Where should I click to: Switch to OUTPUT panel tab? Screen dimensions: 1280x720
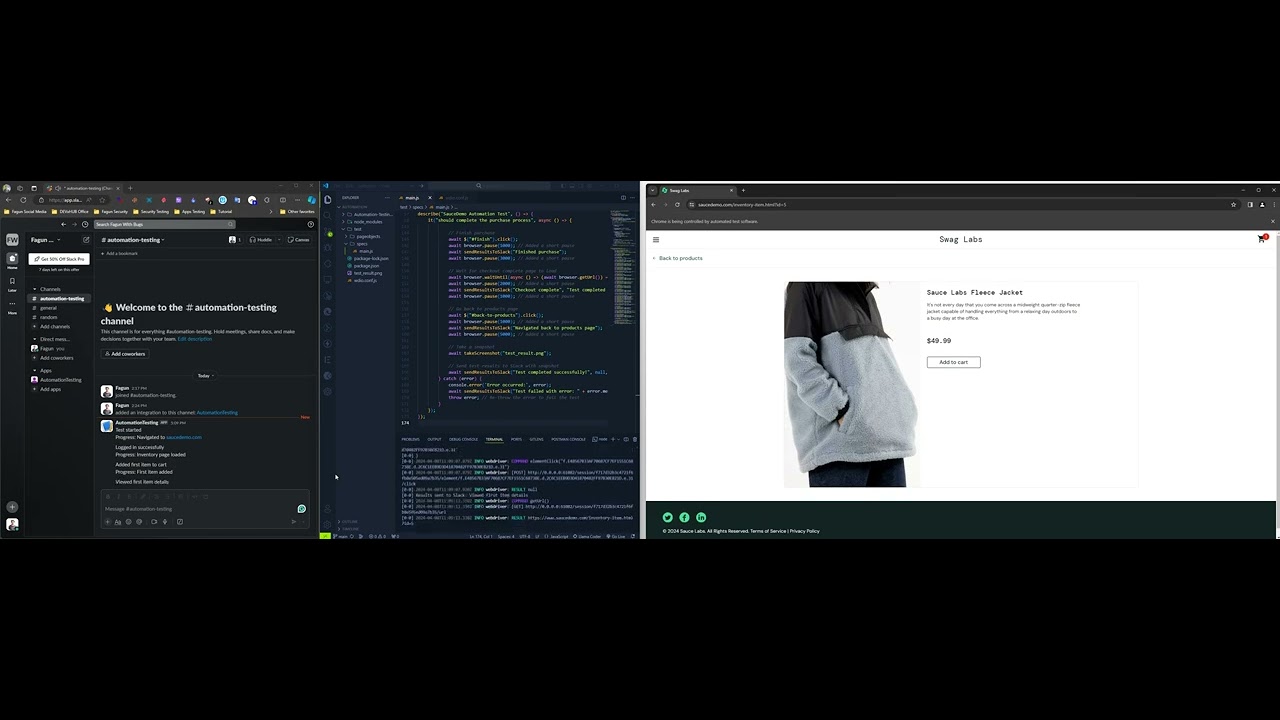tap(434, 439)
